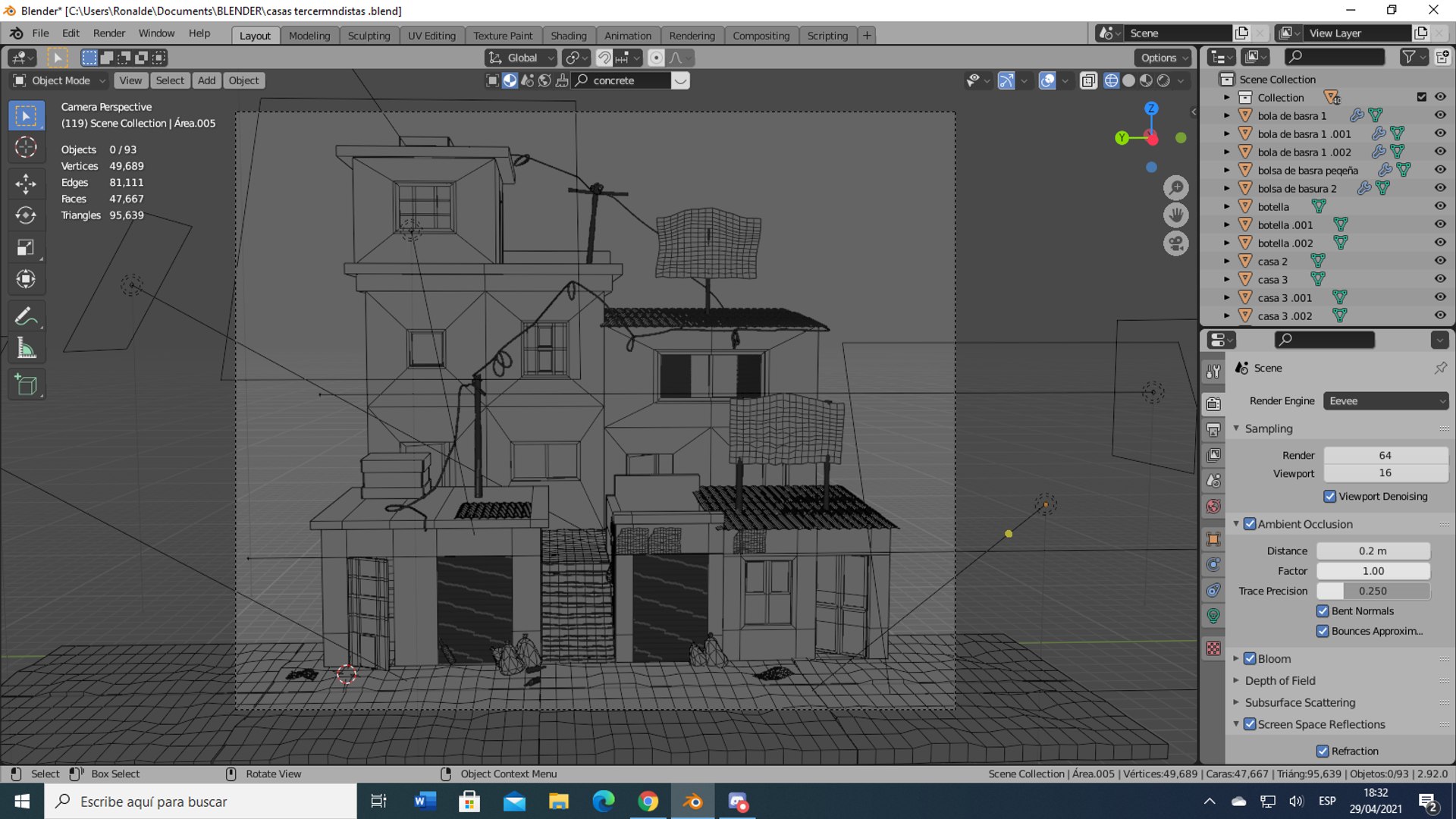Disable Ambient Occlusion checkbox
Viewport: 1456px width, 819px height.
tap(1250, 524)
